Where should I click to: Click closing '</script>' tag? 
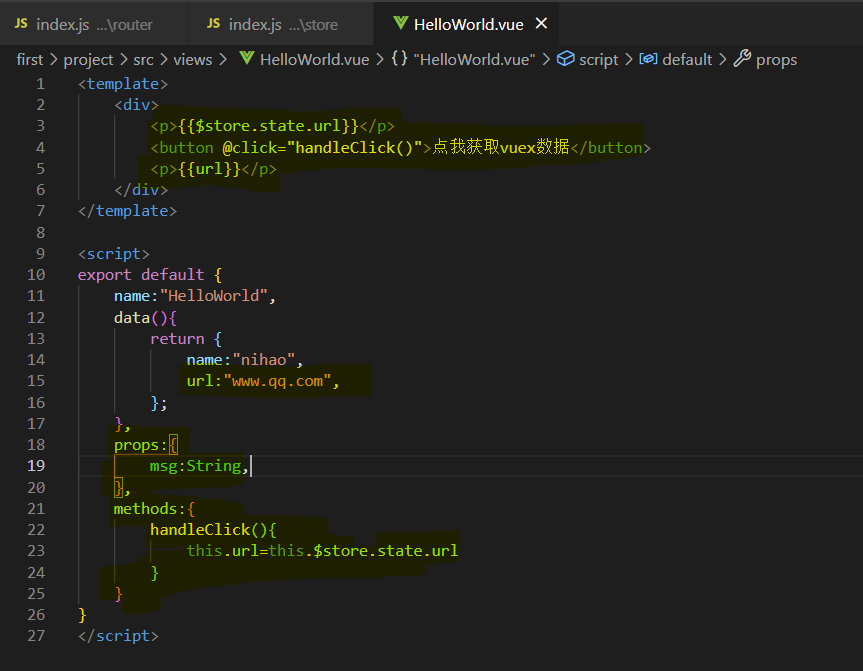coord(118,636)
